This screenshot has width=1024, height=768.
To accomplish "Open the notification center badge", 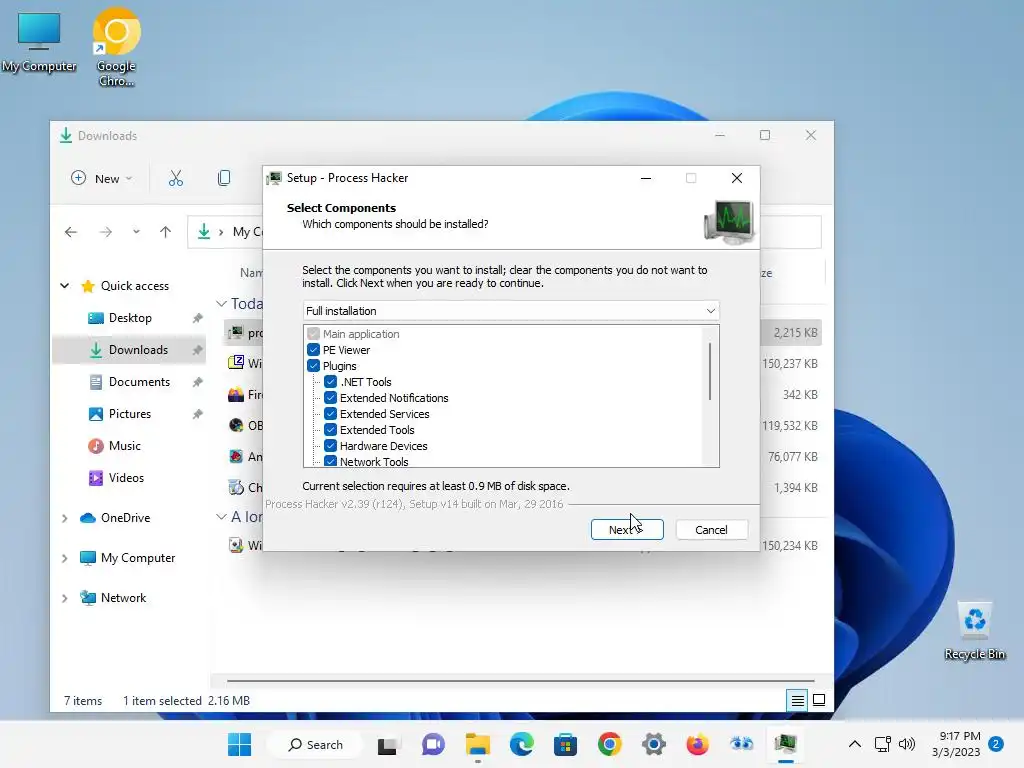I will pos(996,744).
